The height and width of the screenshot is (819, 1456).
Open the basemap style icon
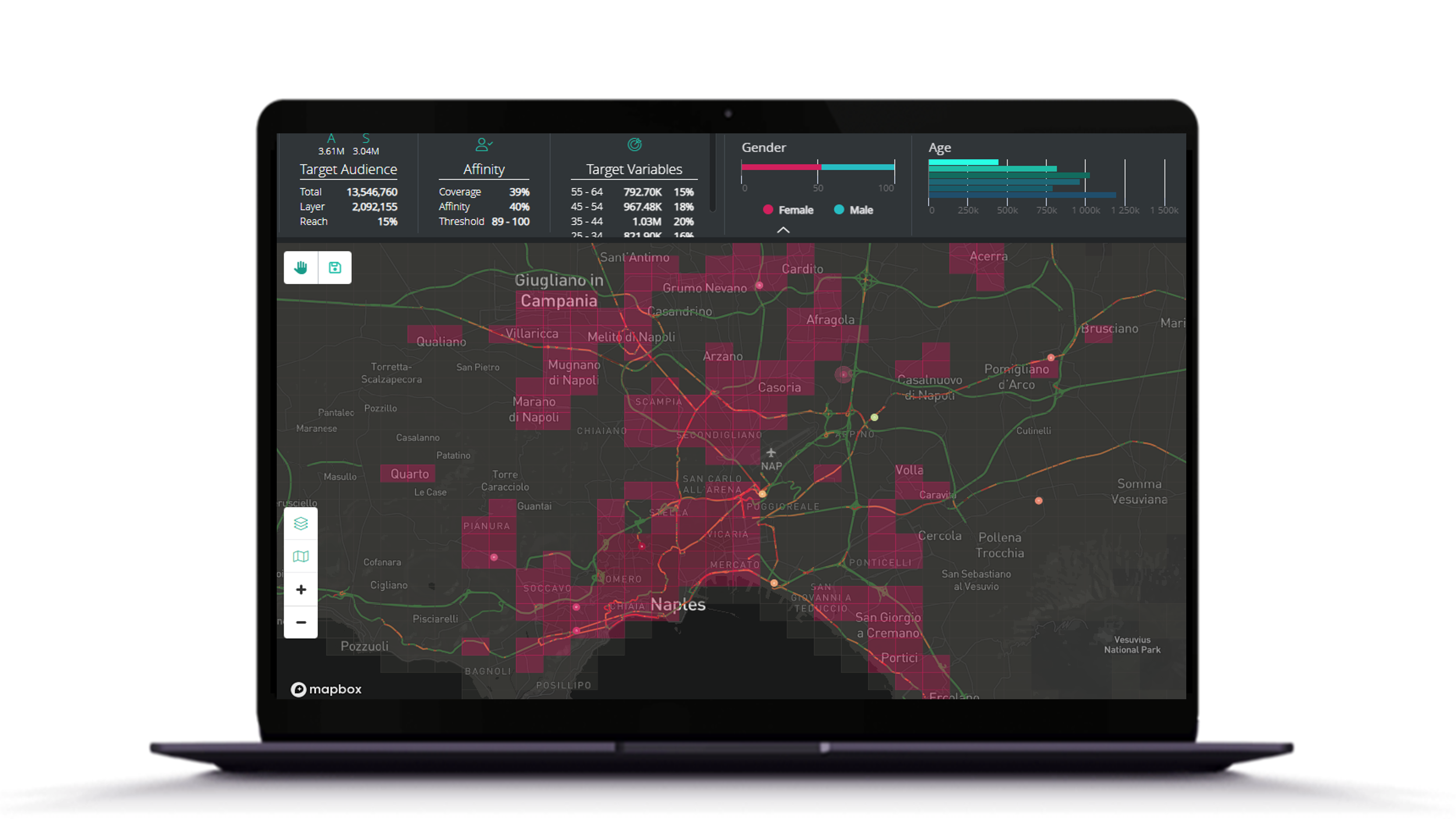point(301,556)
